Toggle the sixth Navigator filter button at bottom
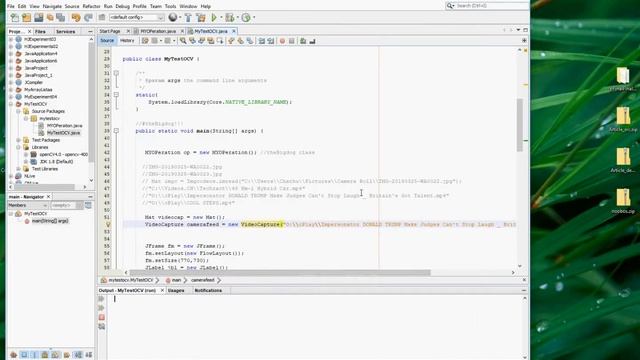This screenshot has height=360, width=640. click(x=67, y=355)
